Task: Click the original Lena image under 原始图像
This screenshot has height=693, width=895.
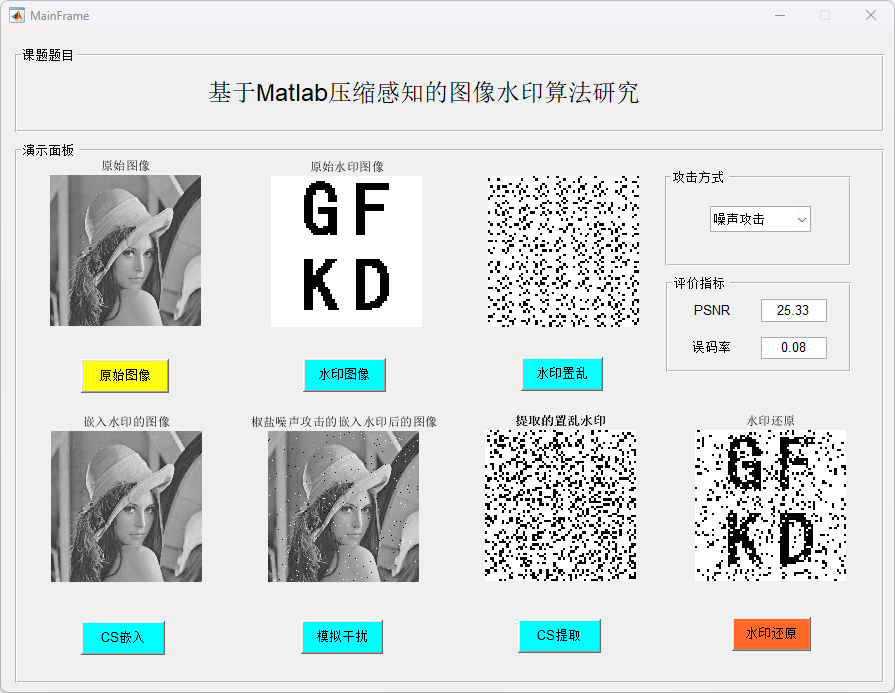Action: pos(125,251)
